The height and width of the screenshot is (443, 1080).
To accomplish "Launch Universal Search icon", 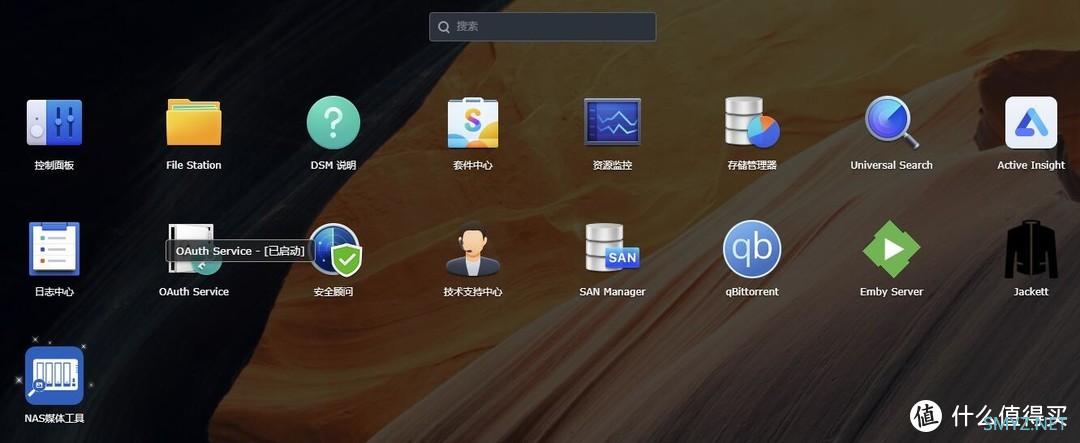I will pos(891,123).
